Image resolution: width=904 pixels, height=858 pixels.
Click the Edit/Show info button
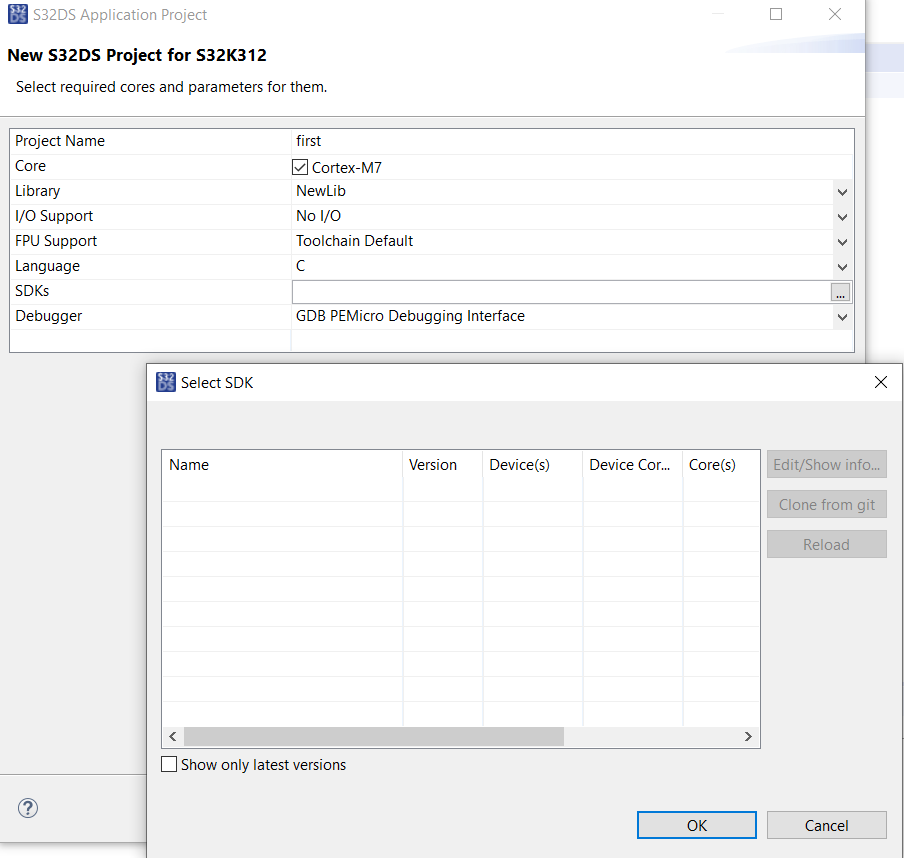[826, 464]
